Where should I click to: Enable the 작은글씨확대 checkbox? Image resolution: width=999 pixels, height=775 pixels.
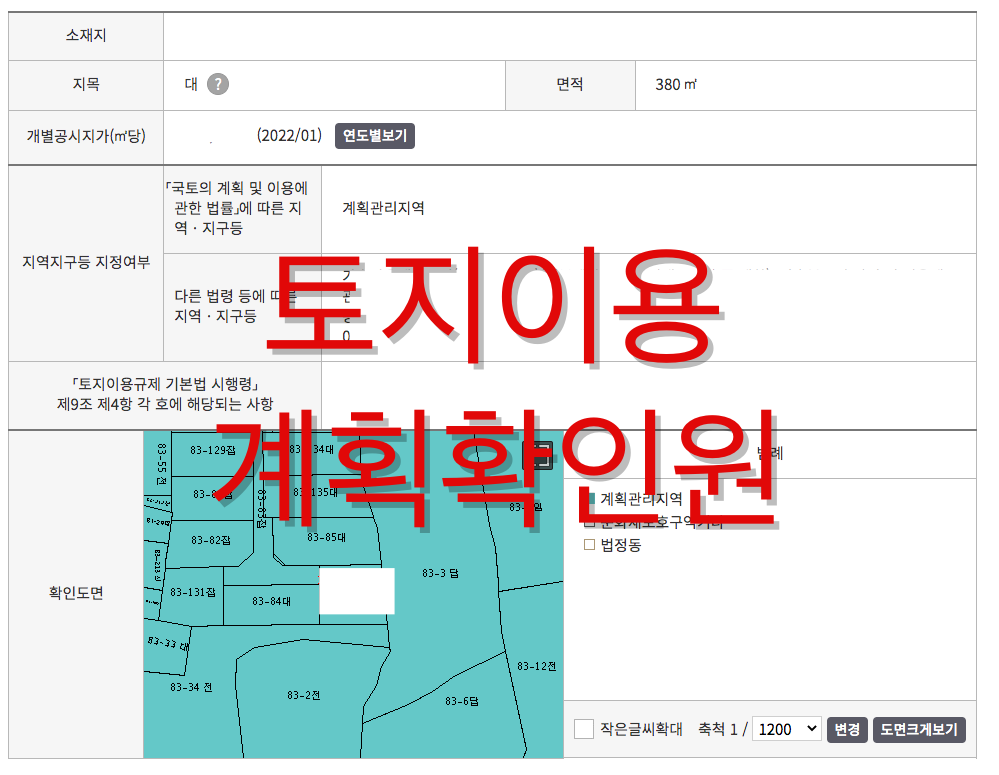tap(583, 730)
